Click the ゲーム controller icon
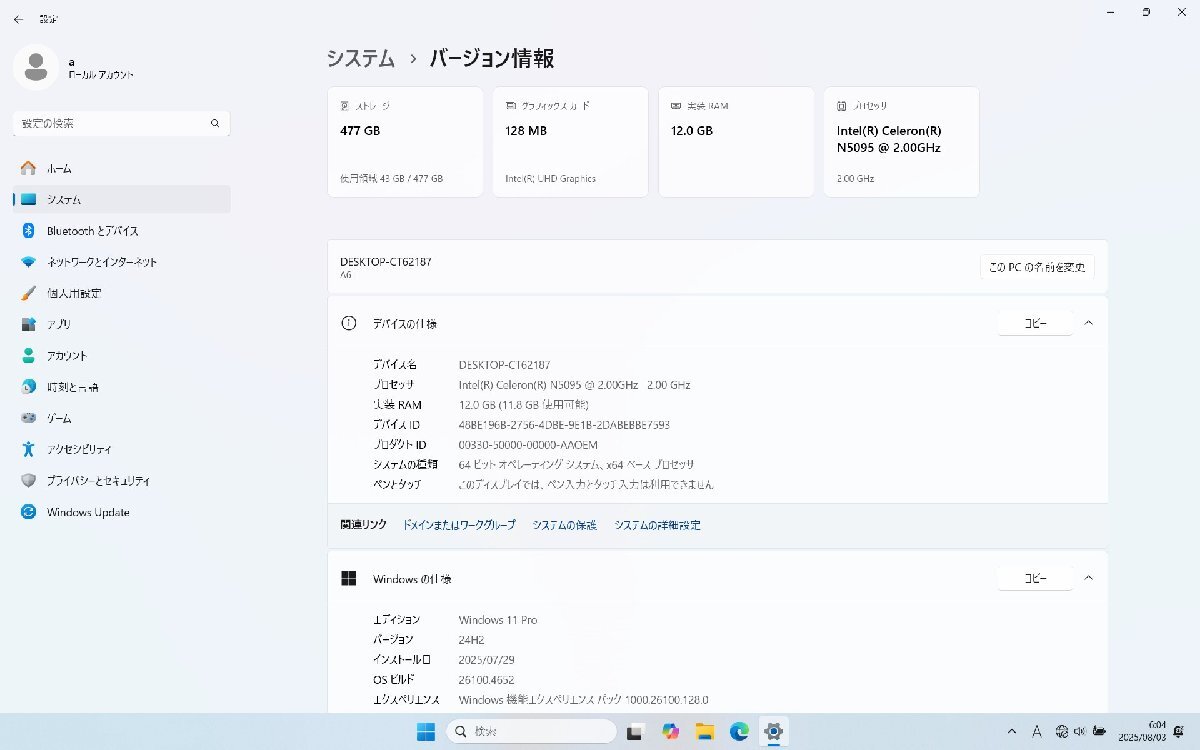 point(28,418)
